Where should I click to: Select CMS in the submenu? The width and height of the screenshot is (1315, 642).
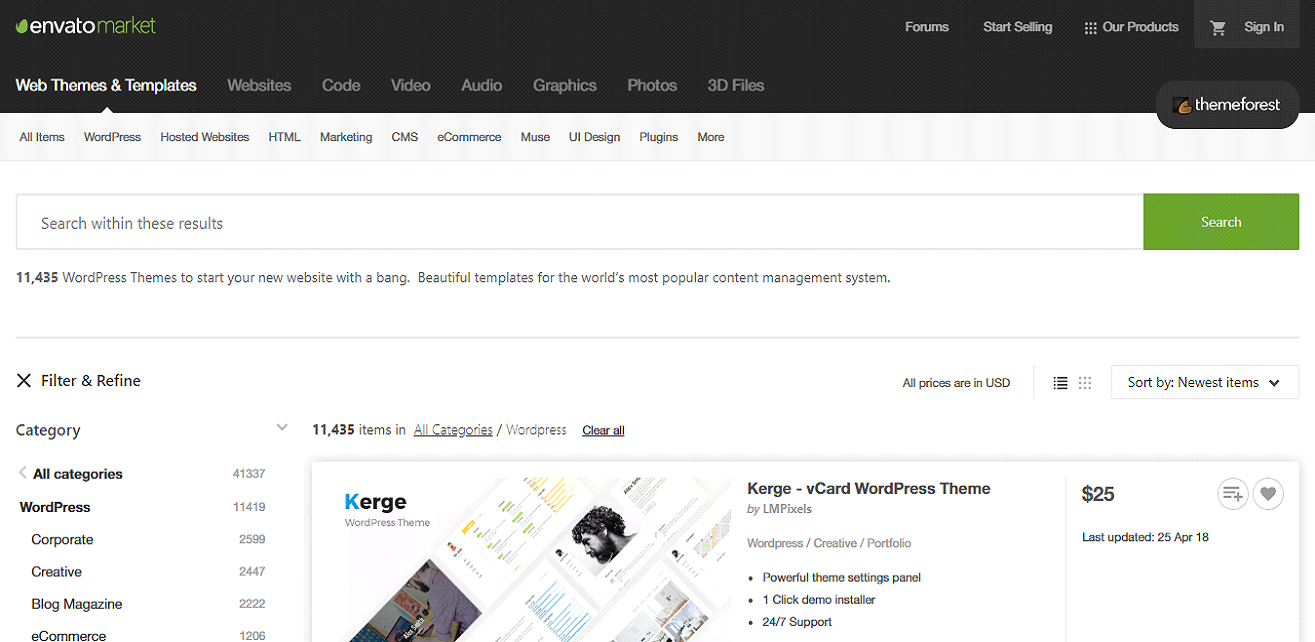tap(404, 137)
